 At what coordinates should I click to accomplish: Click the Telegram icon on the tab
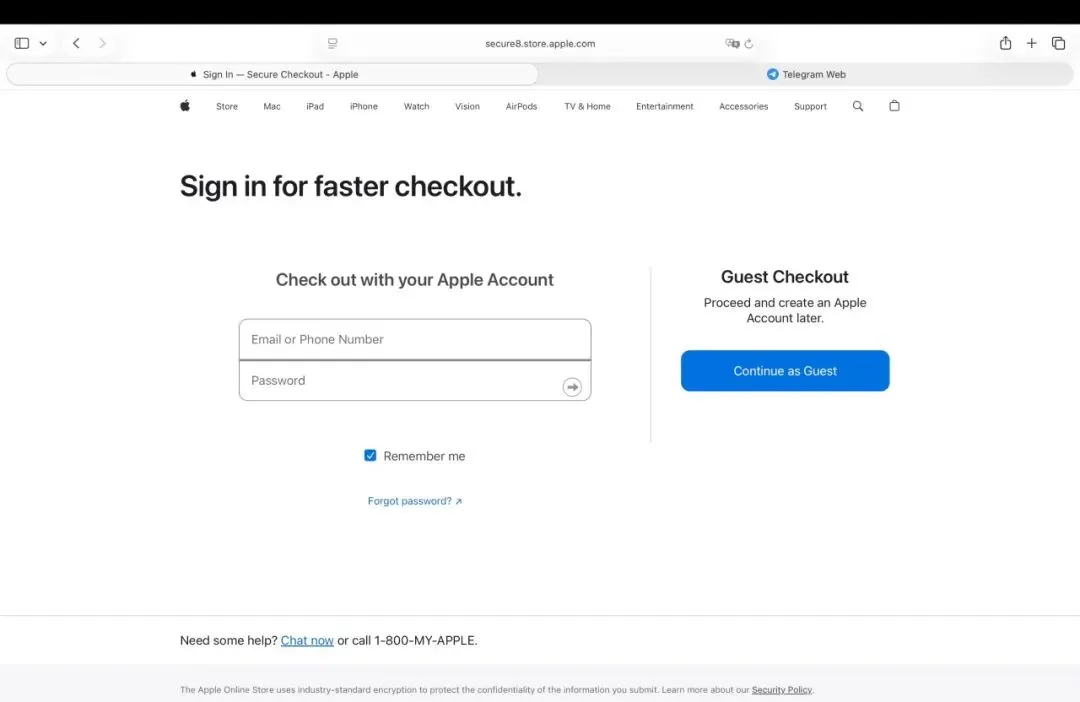(x=773, y=74)
